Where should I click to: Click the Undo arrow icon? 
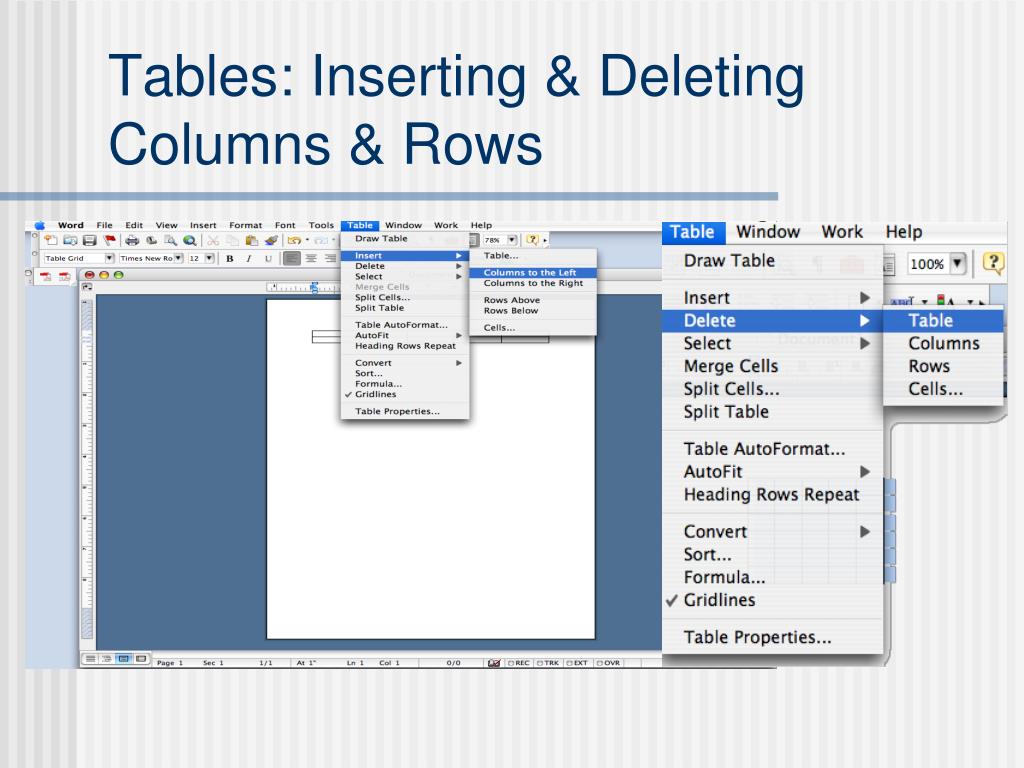tap(295, 240)
